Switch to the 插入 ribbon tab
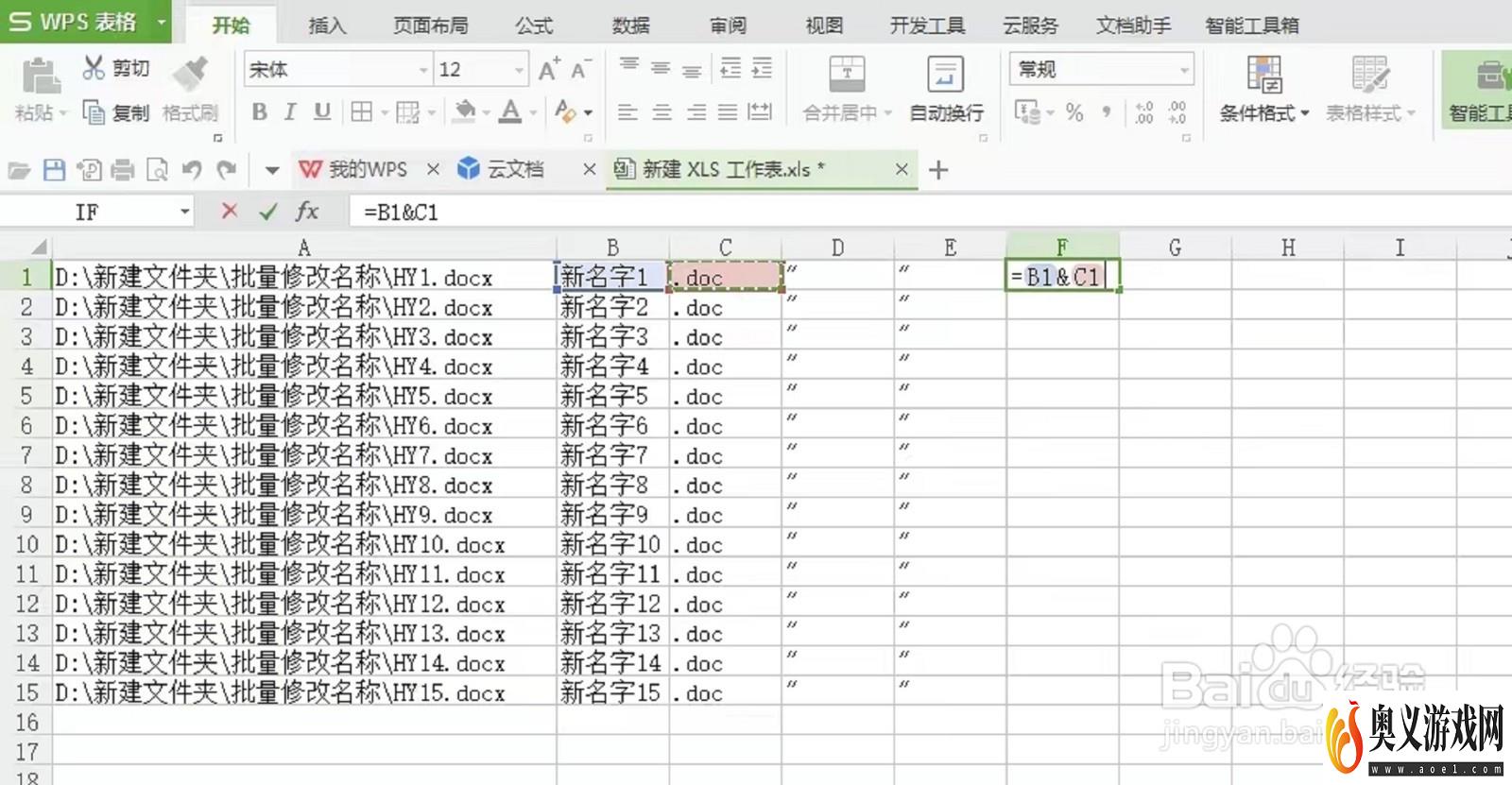Screen dimensions: 1512x785 pos(327,26)
